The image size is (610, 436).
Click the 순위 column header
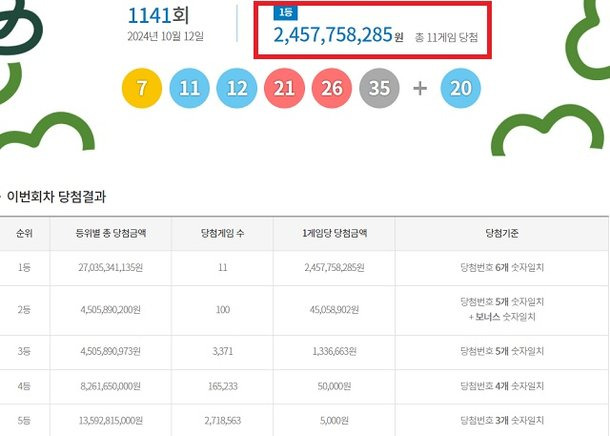(24, 233)
